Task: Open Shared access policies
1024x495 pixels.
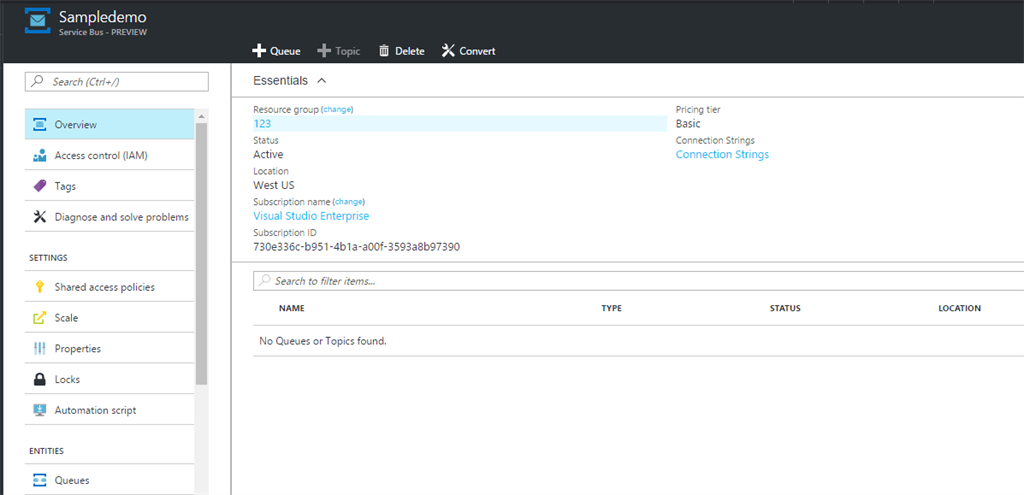Action: 110,287
